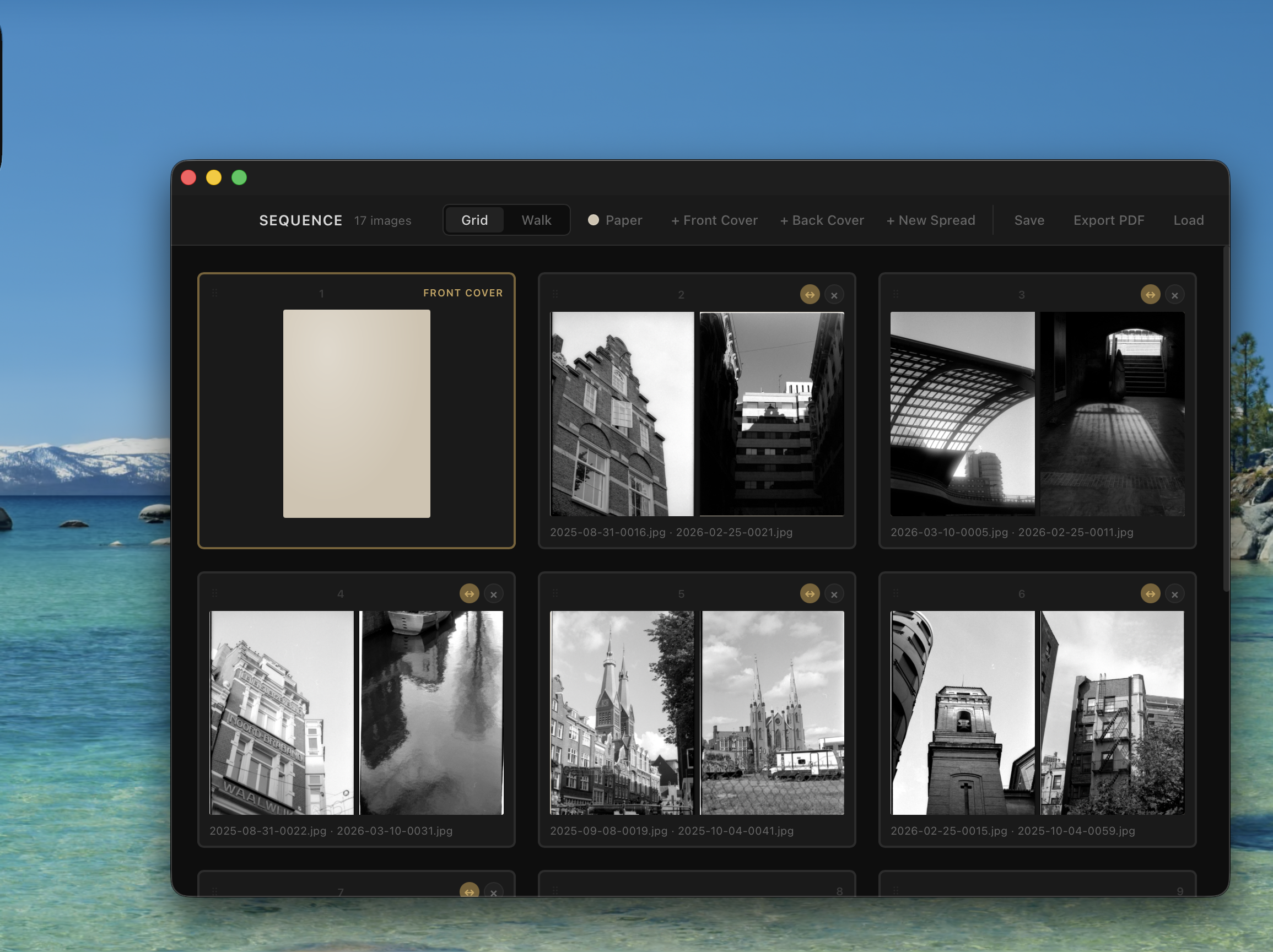Select photo 2025-10-04-0041.jpg church behind fence
The image size is (1273, 952).
pos(772,713)
